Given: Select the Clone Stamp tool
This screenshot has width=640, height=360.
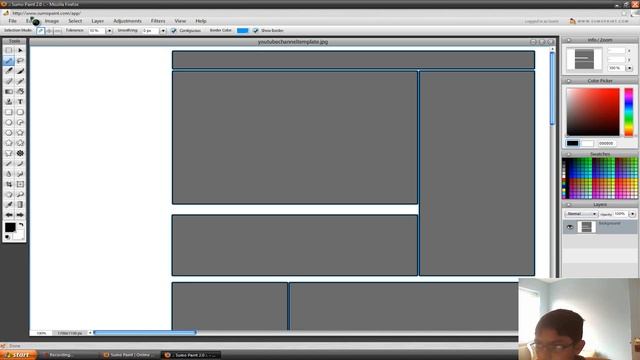Looking at the screenshot, I should pyautogui.click(x=9, y=102).
